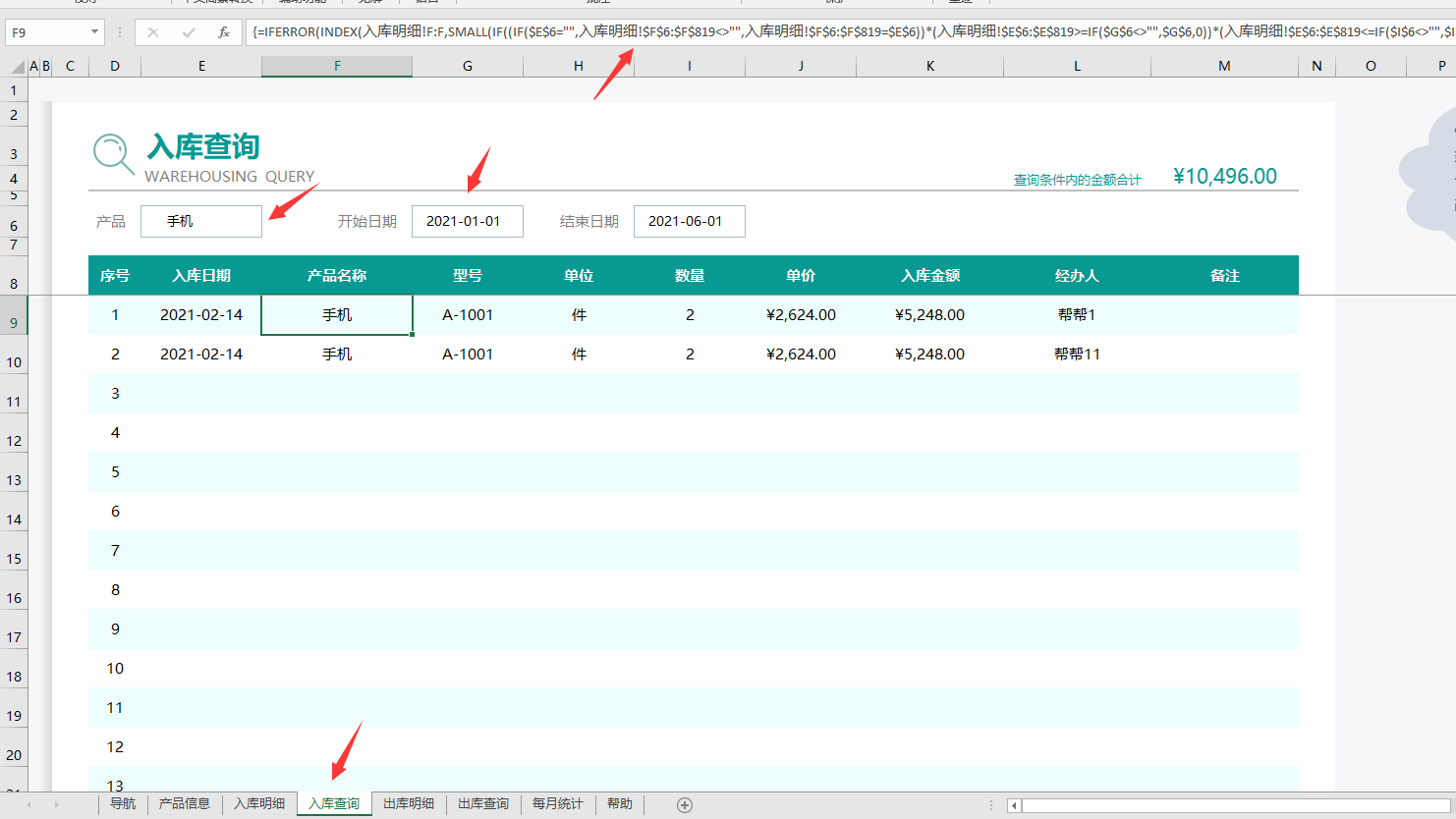Click A-1001 model cell in row 10

[x=468, y=355]
